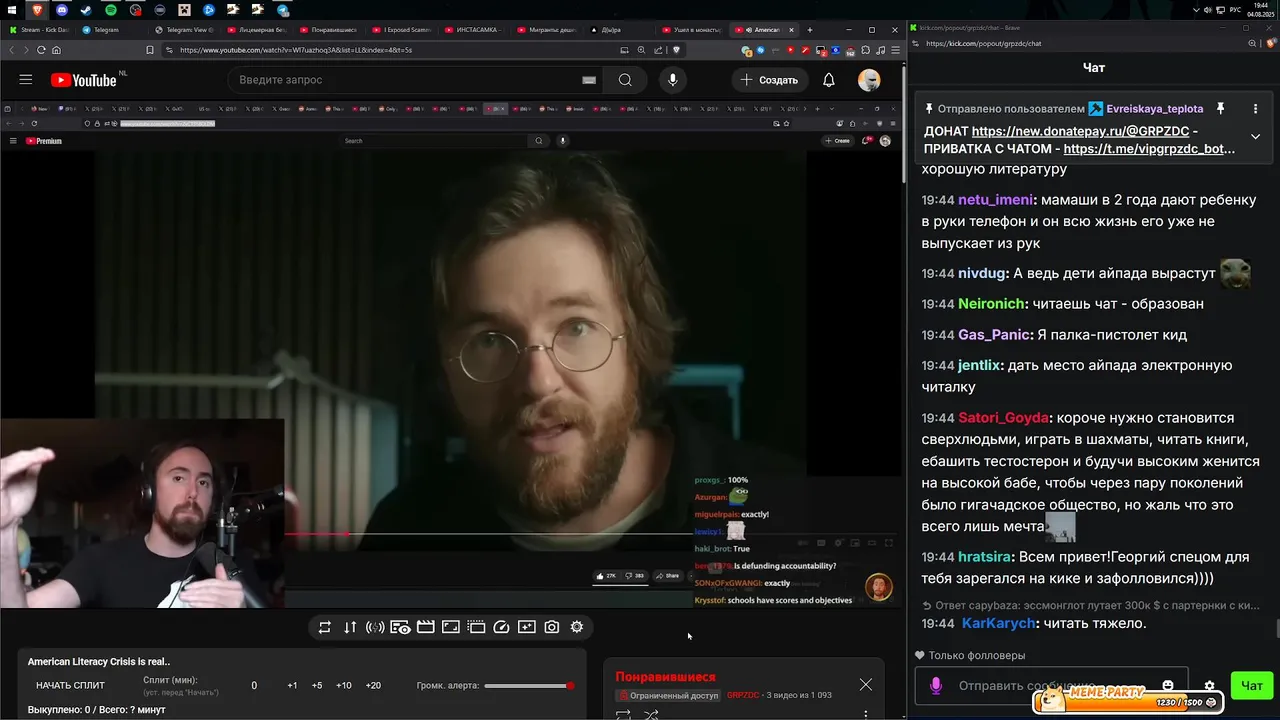Click Evreiskaya_teplota username in pinned message
1280x720 pixels.
(x=1155, y=108)
